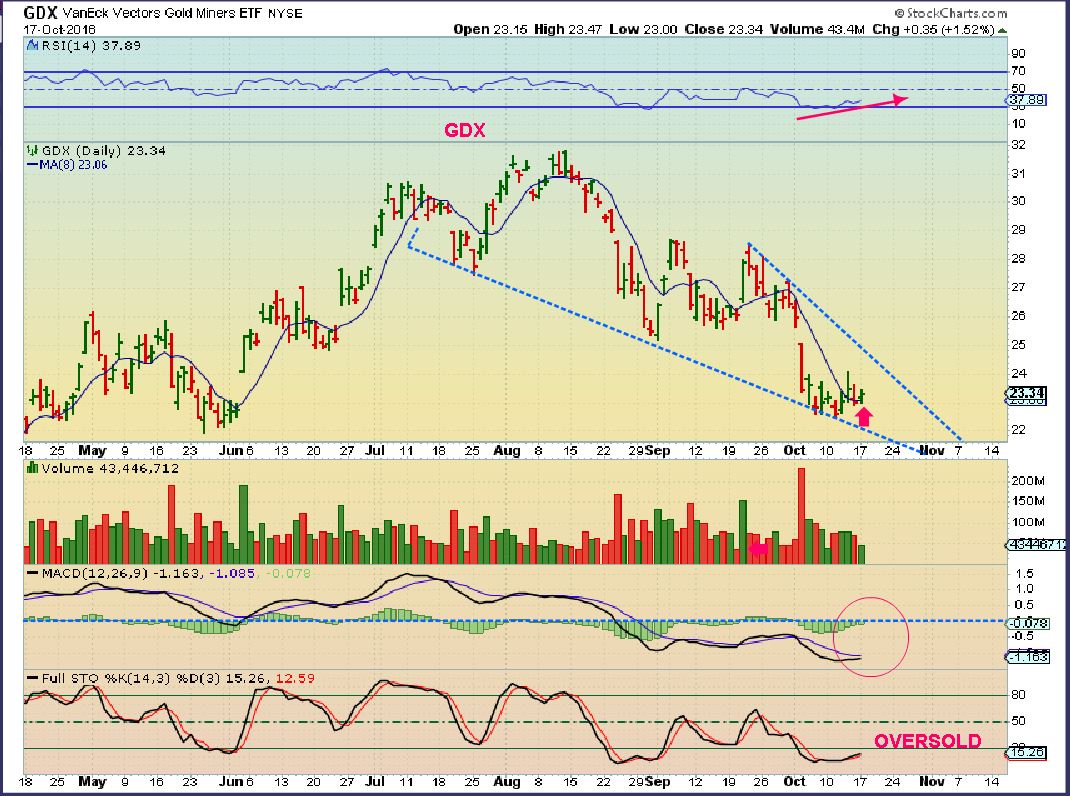Viewport: 1070px width, 796px height.
Task: Click the 150M level on the volume scale
Action: 1028,501
